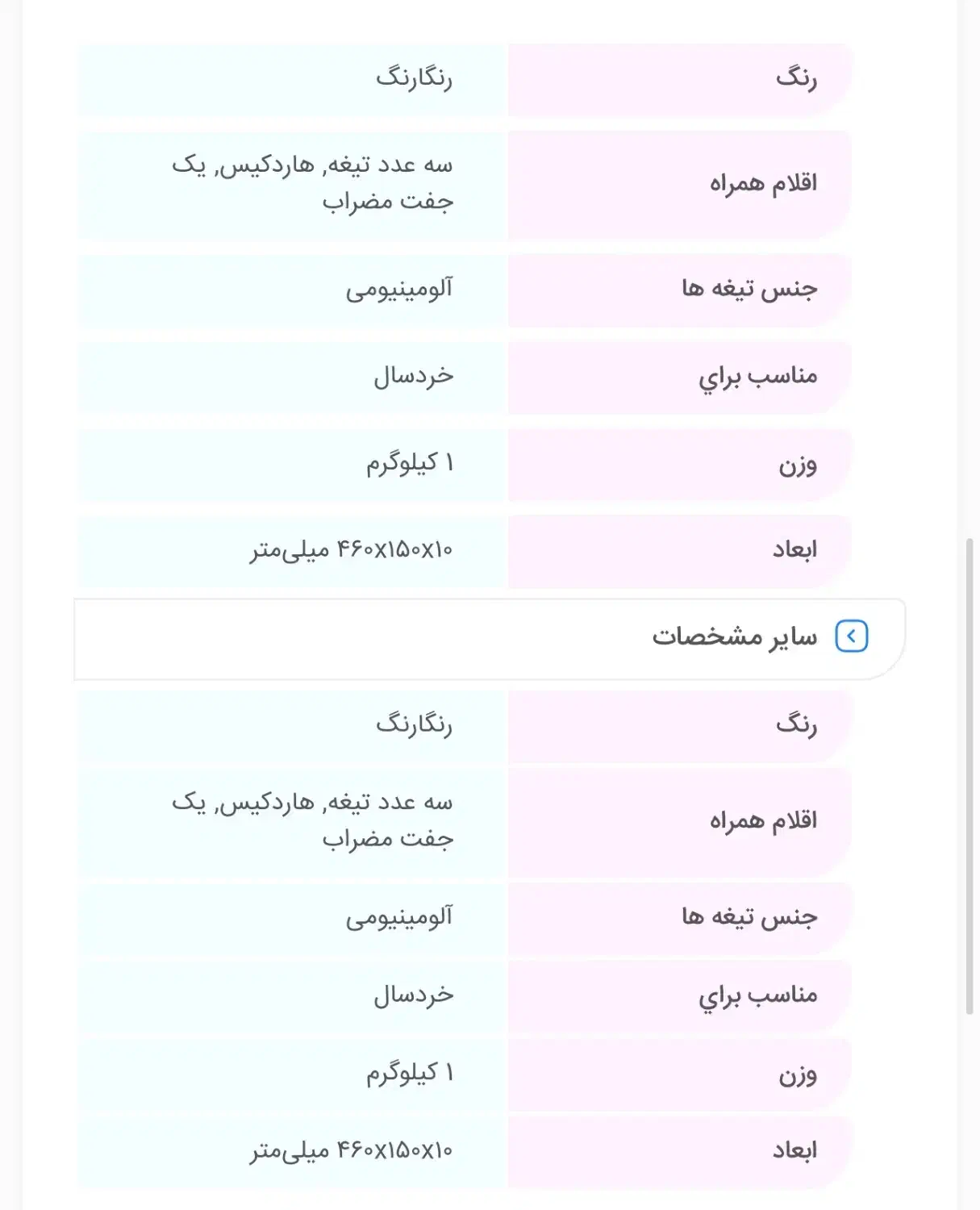980x1210 pixels.
Task: Click ۱ کیلوگرم value in upper table
Action: (x=410, y=464)
